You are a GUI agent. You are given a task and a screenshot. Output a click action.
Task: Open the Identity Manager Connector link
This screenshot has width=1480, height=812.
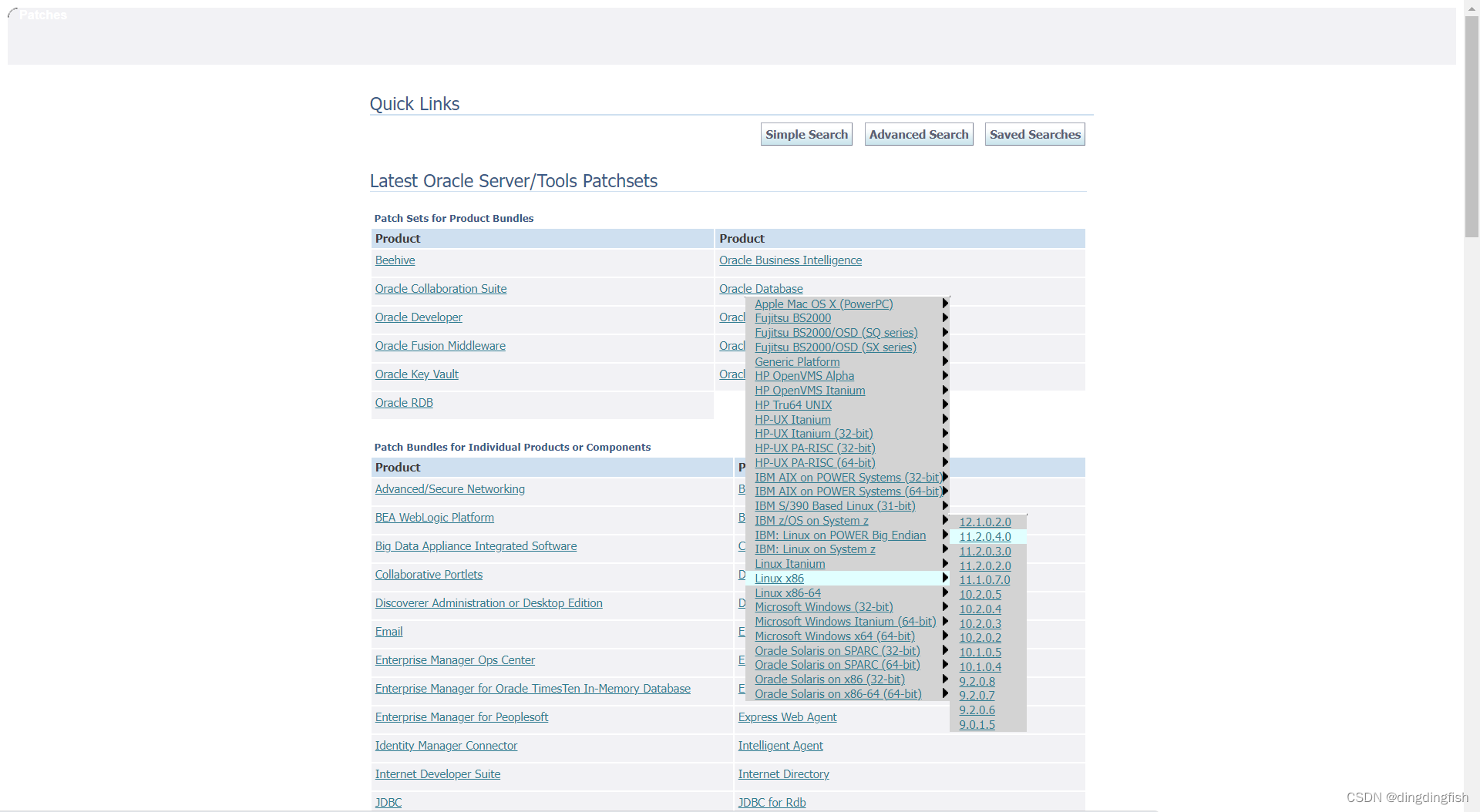click(x=446, y=746)
